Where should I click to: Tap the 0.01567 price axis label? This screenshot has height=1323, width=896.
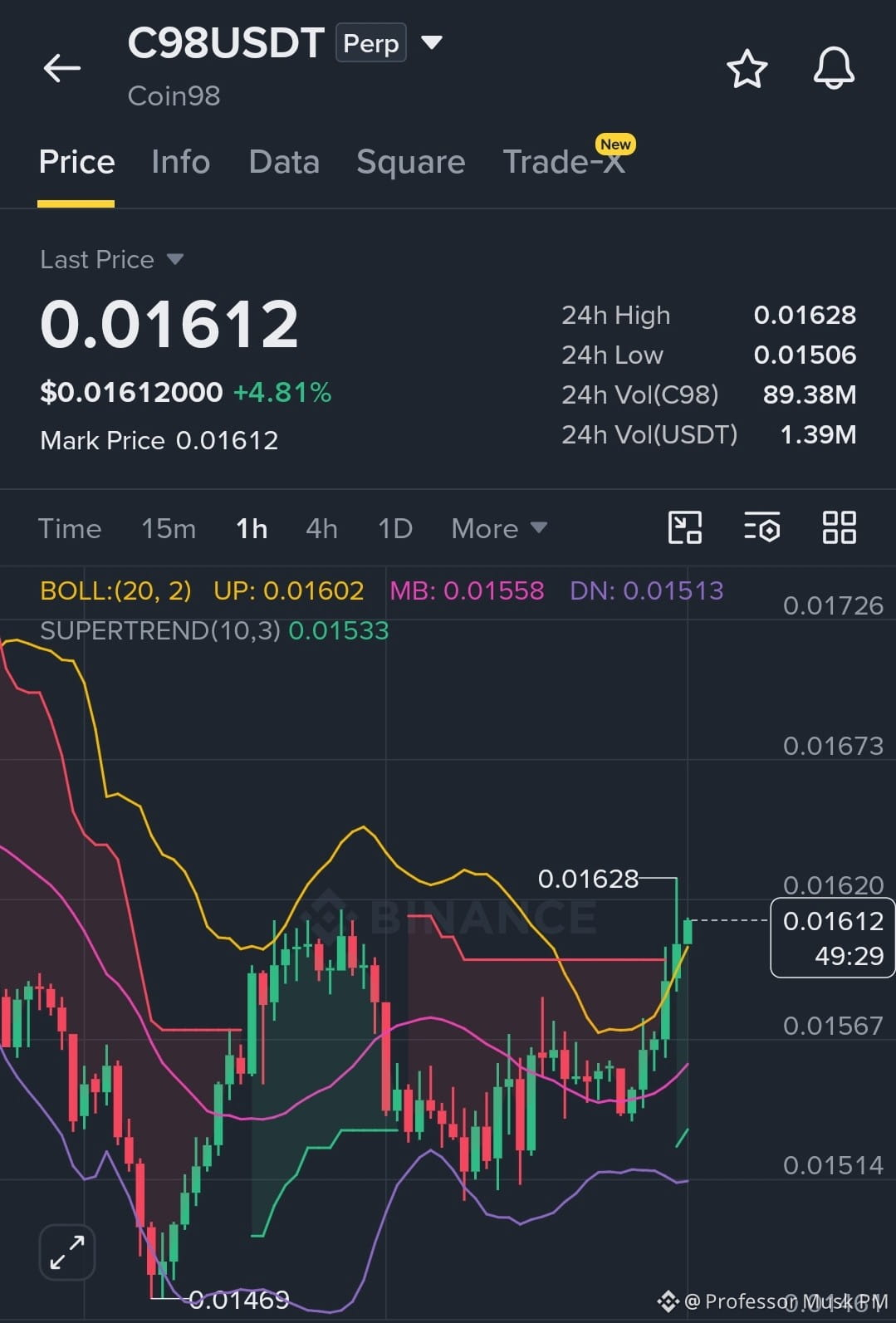pos(833,1026)
